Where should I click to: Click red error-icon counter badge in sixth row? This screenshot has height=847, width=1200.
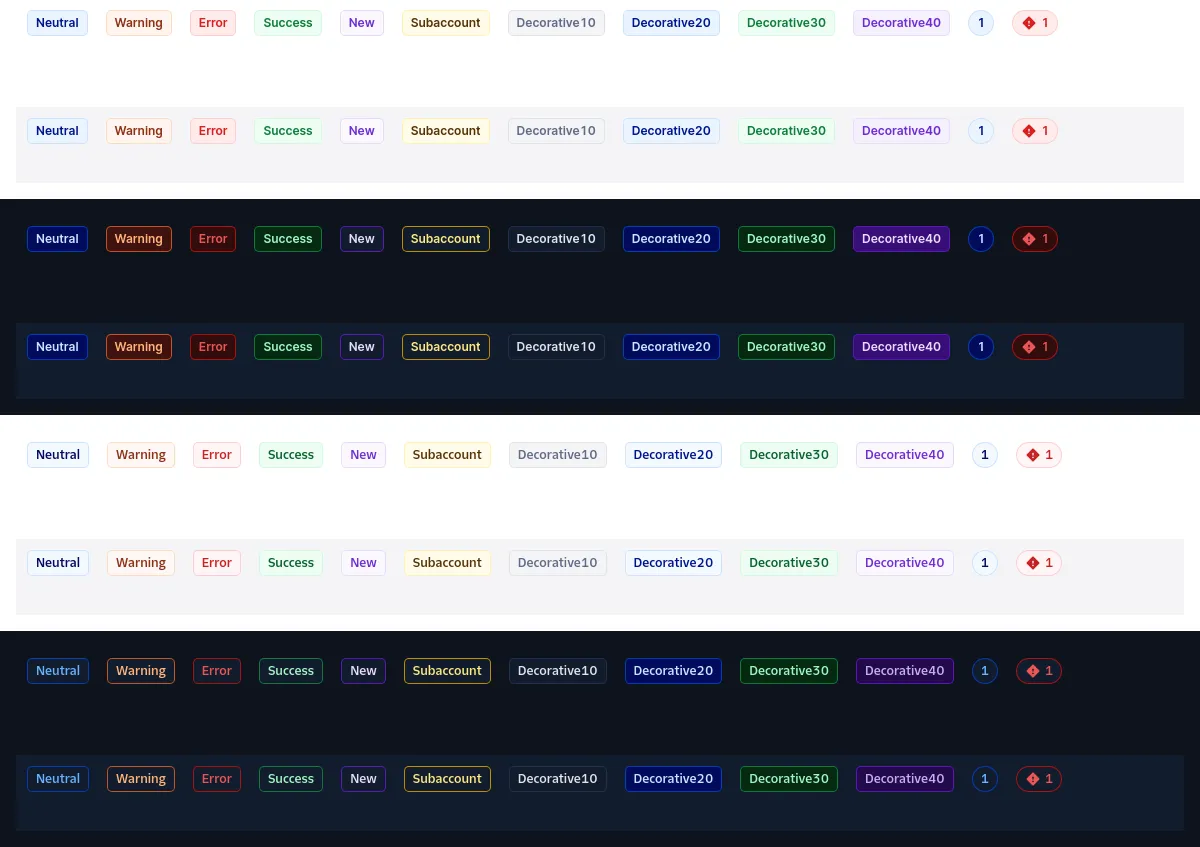(1039, 563)
